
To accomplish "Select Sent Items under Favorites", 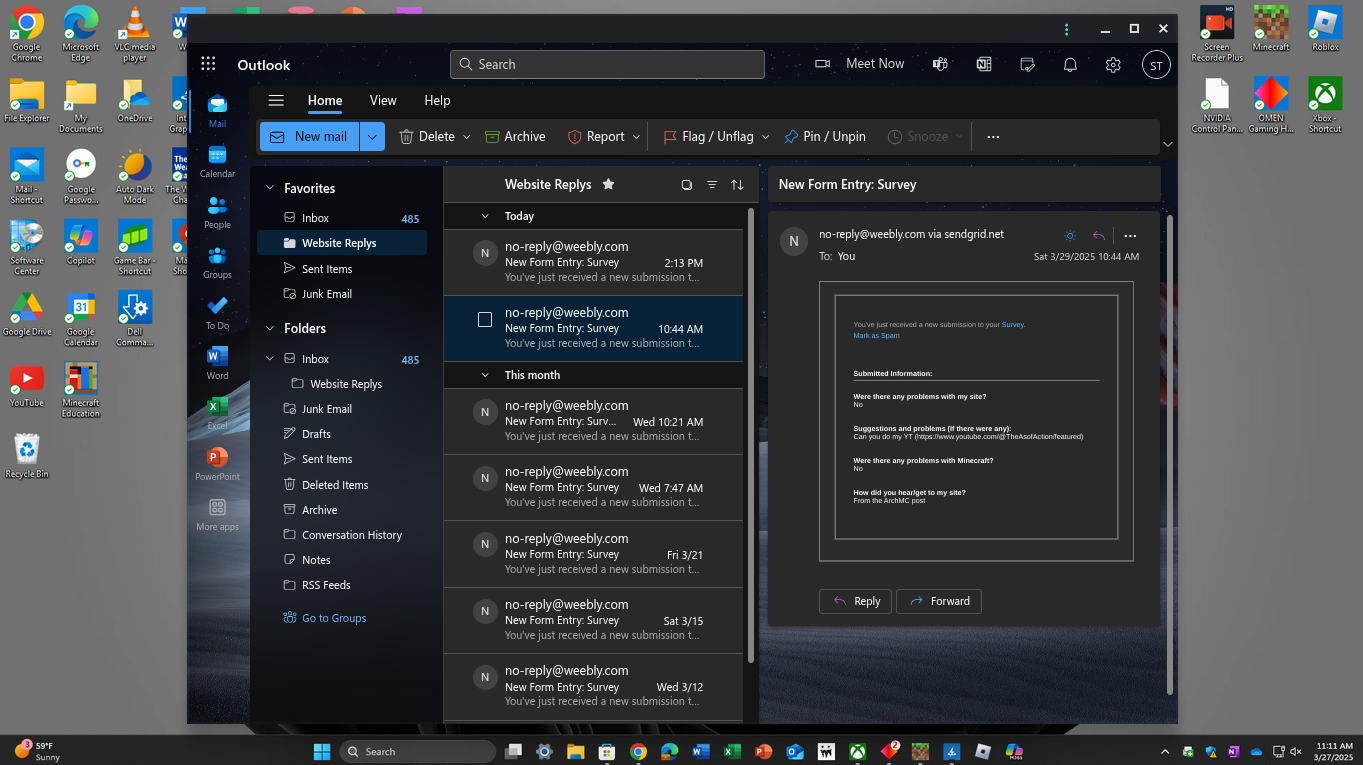I will [342, 269].
